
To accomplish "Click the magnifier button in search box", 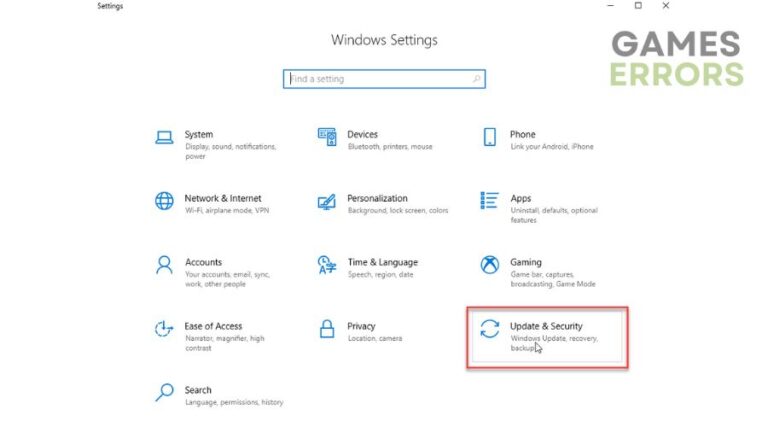I will click(477, 79).
